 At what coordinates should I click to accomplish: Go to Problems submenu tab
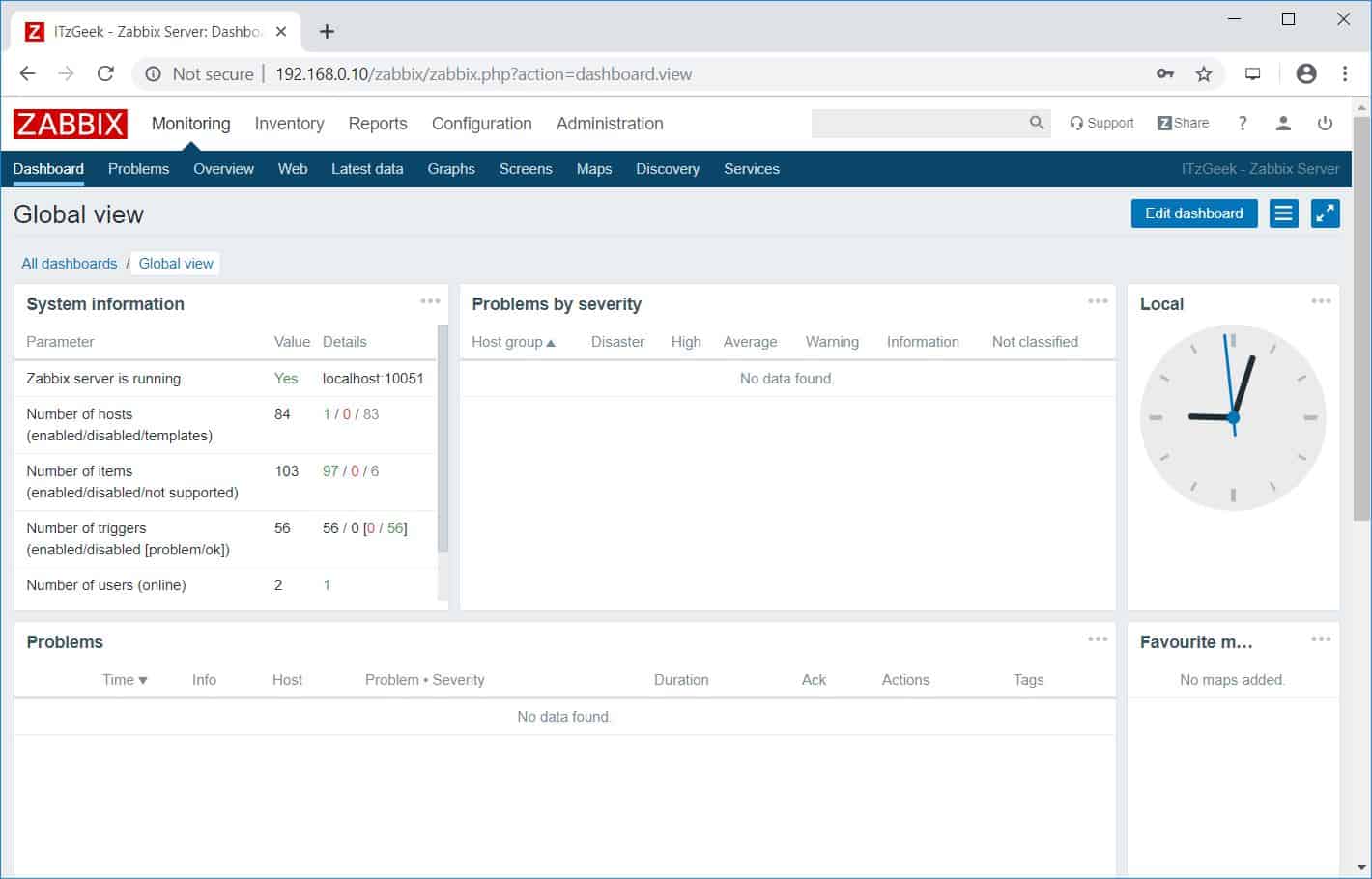click(x=138, y=169)
